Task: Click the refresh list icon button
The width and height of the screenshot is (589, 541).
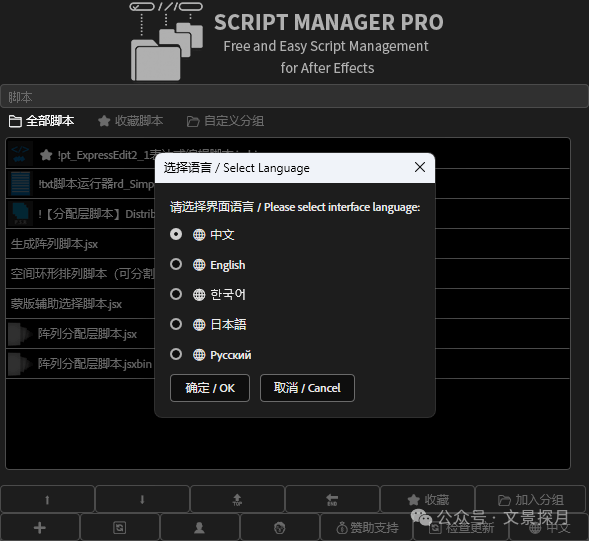Action: tap(119, 527)
